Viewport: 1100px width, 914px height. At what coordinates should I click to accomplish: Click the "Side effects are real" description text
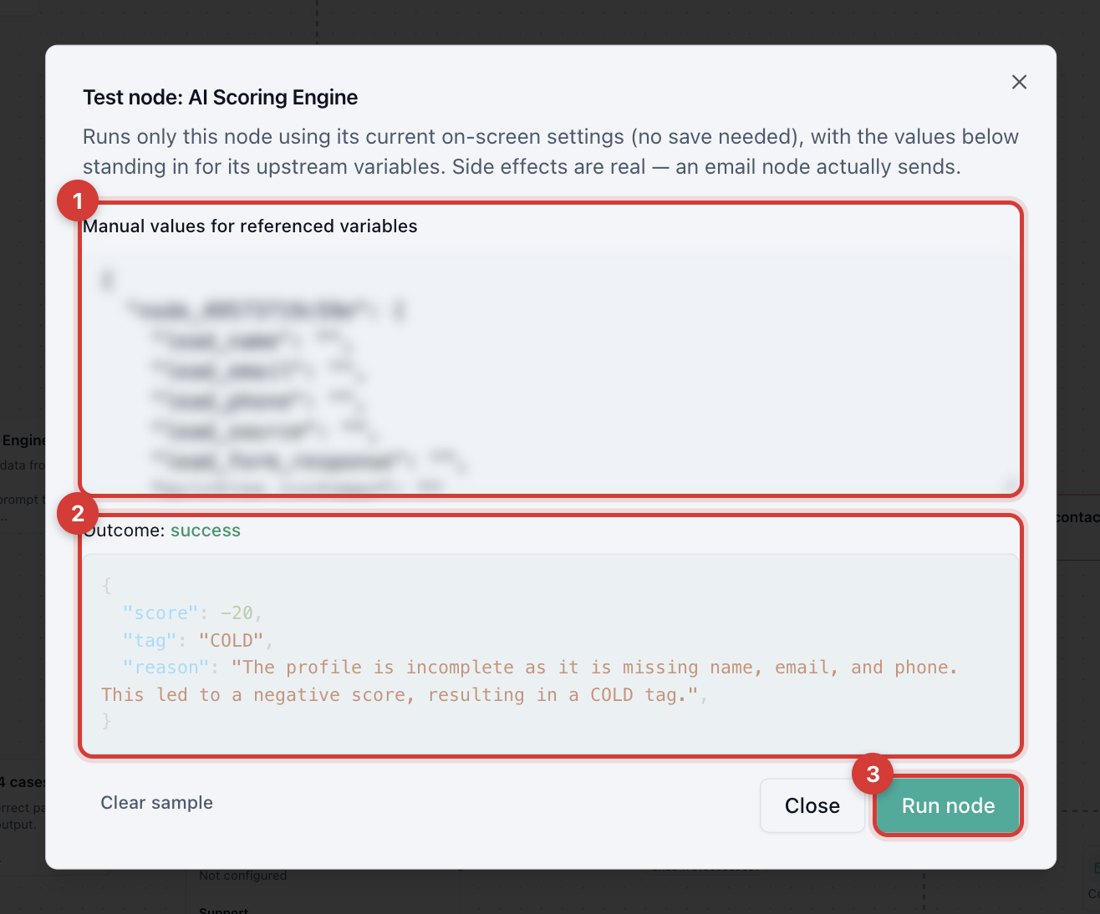548,167
